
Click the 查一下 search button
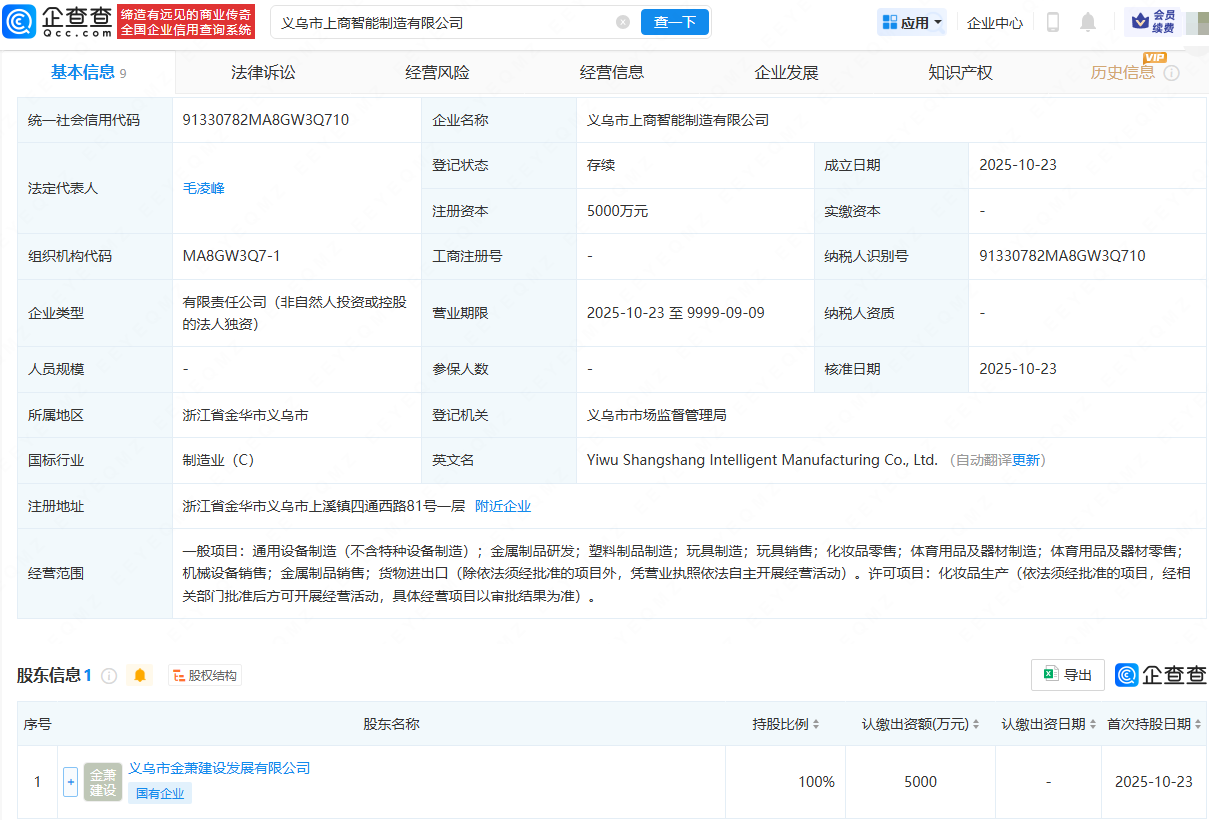click(675, 22)
